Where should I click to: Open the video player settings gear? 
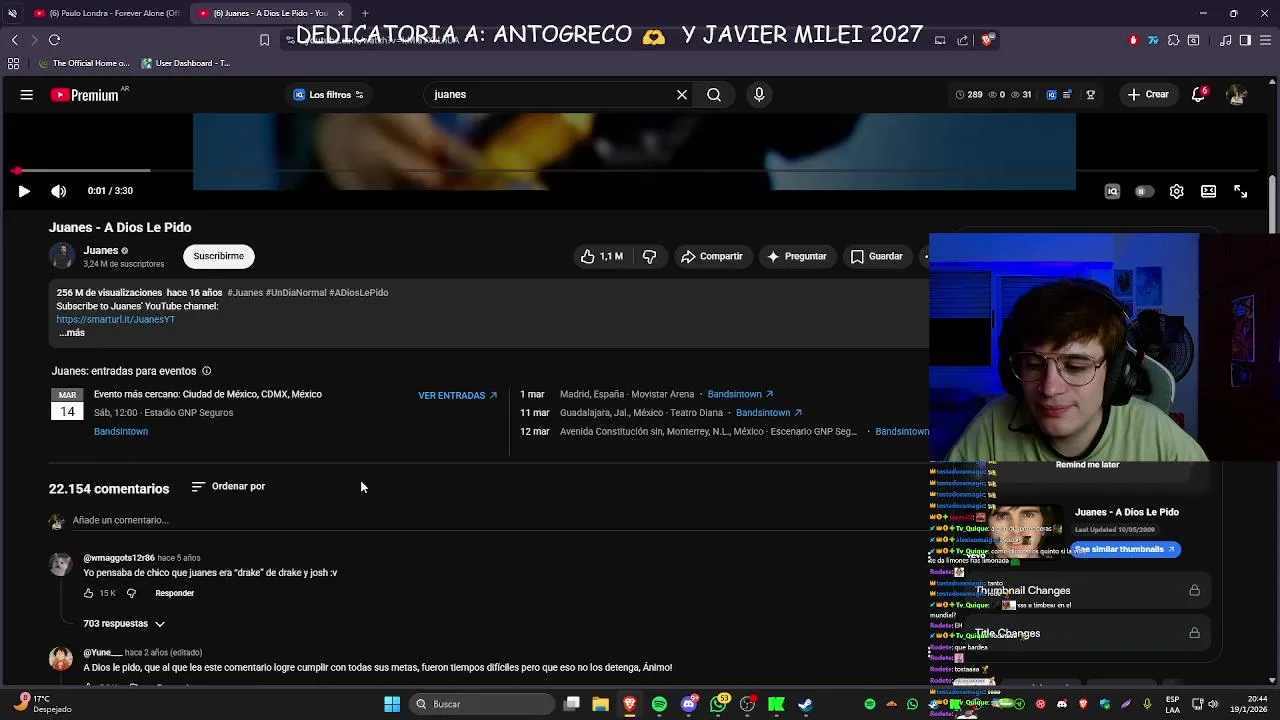pyautogui.click(x=1177, y=191)
